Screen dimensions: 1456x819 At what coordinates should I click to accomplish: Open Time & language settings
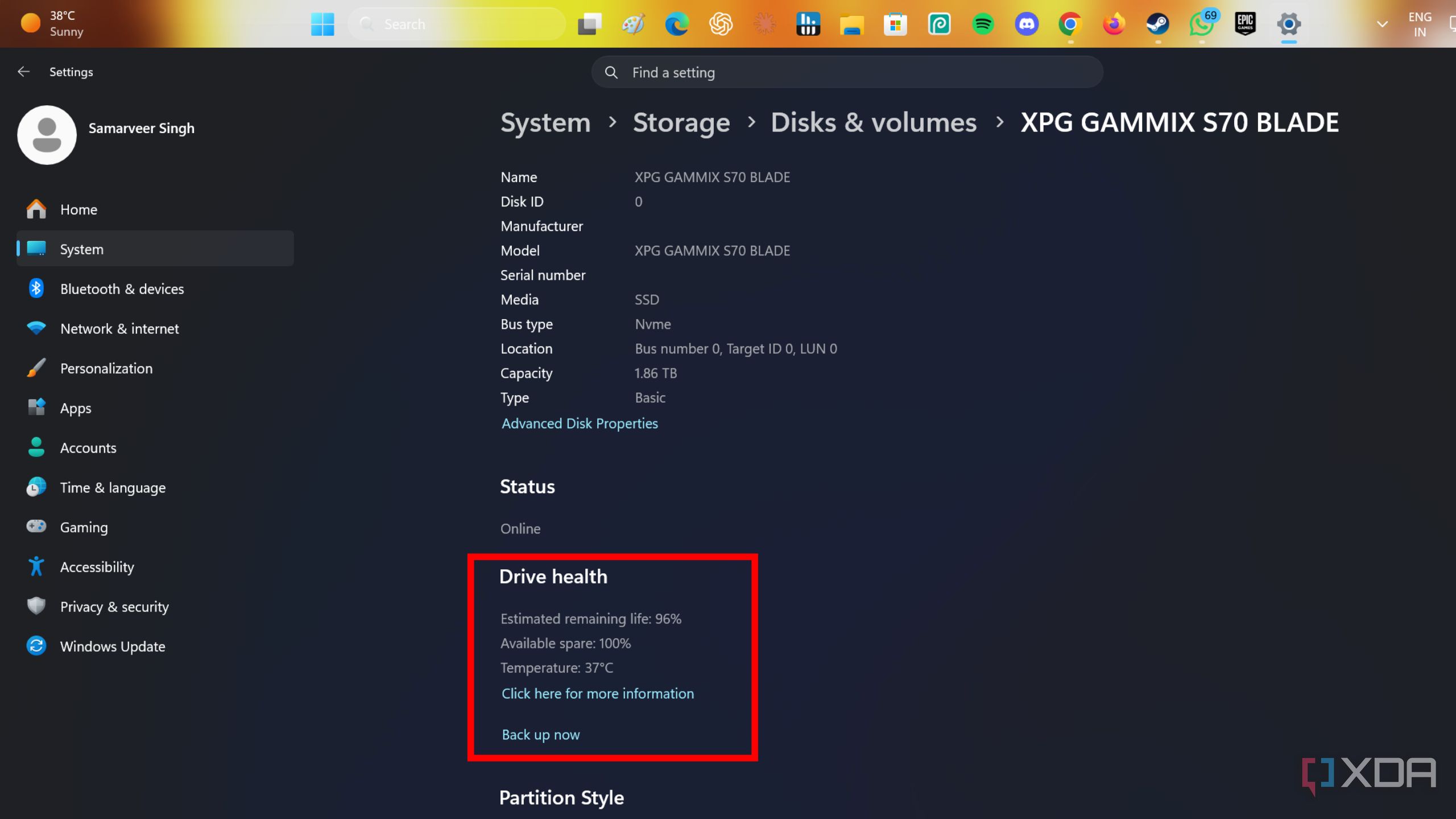pos(155,487)
